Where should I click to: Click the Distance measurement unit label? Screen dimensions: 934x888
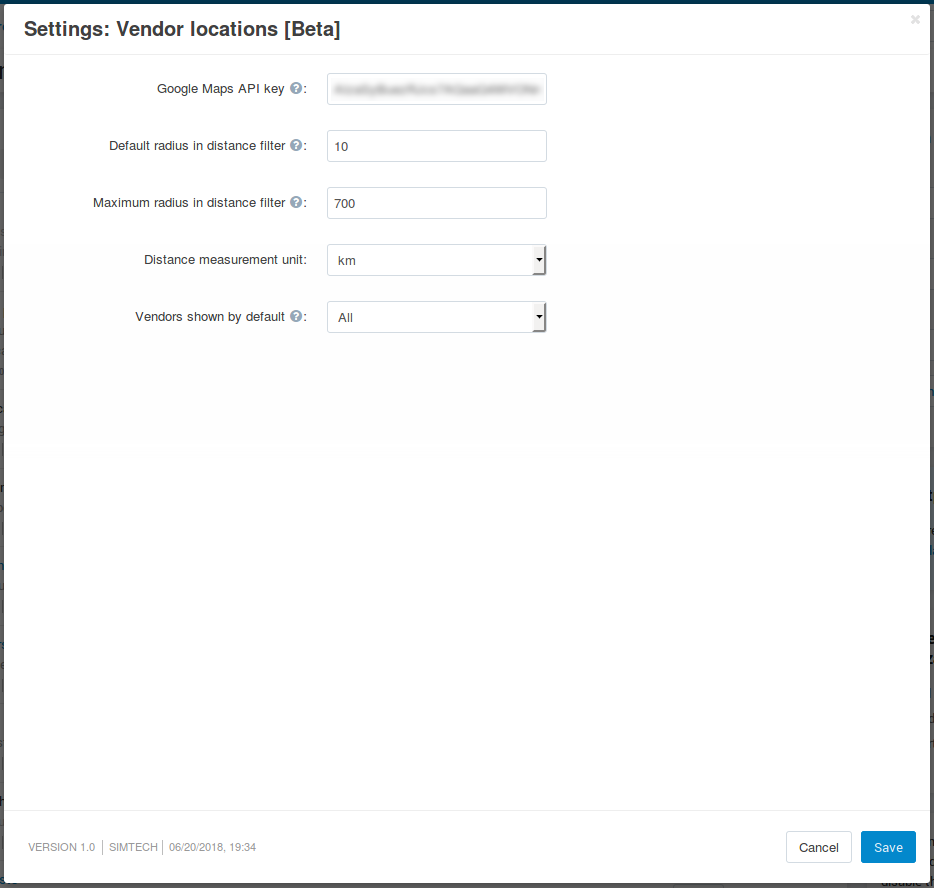tap(225, 260)
